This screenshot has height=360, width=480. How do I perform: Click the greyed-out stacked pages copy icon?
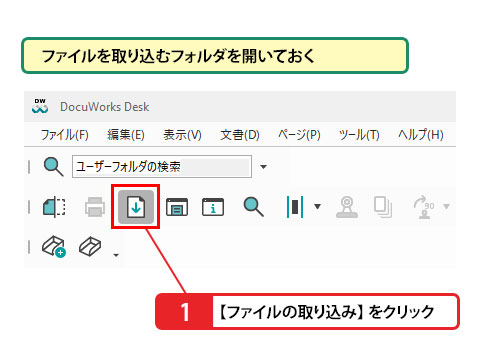click(x=383, y=207)
